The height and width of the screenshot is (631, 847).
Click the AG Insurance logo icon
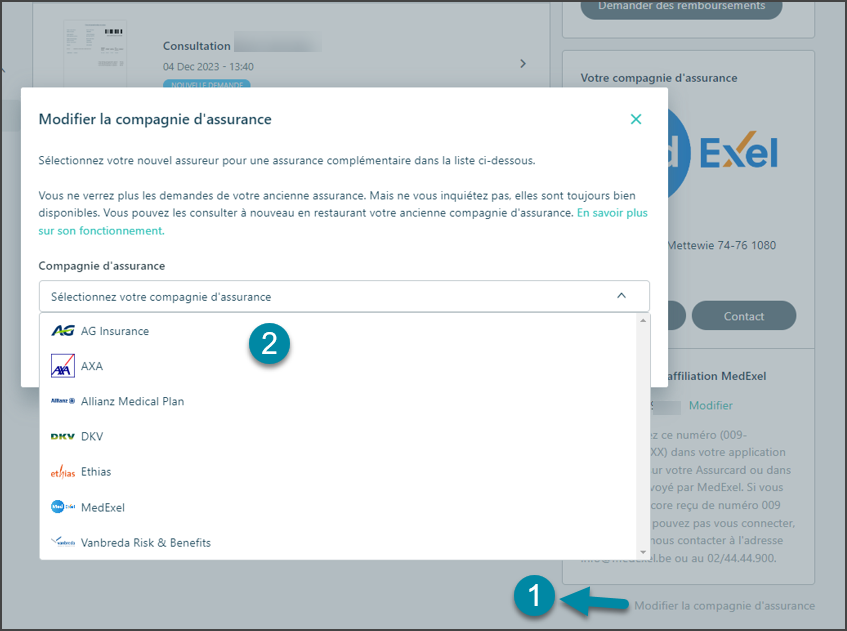[63, 331]
